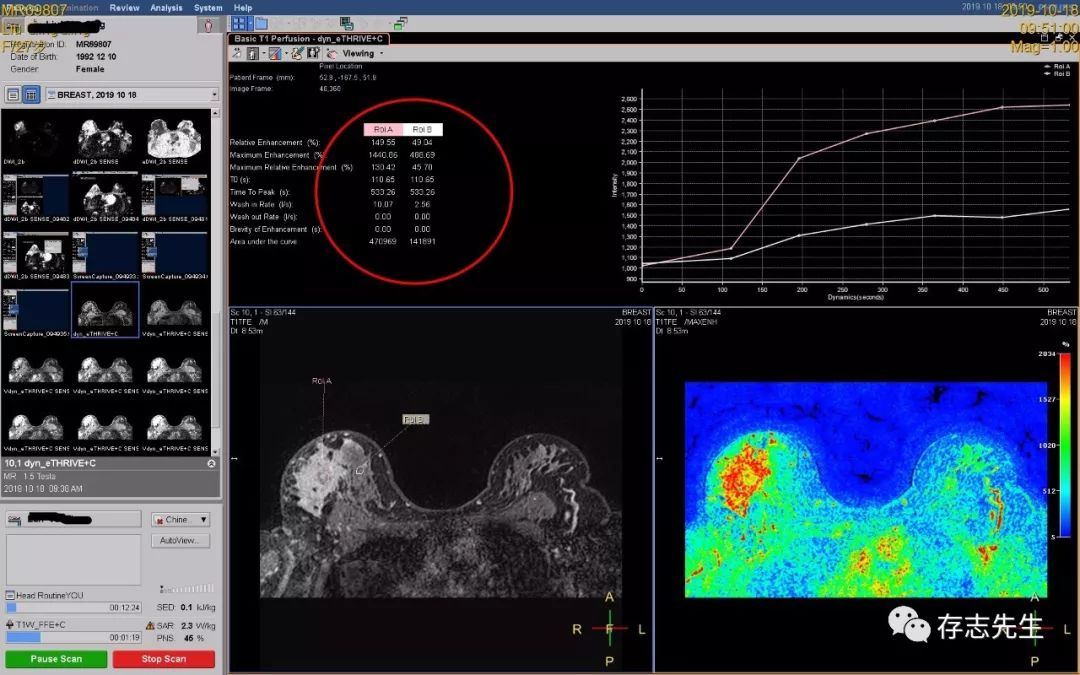The height and width of the screenshot is (675, 1080).
Task: Select the Roi A column header
Action: (383, 129)
